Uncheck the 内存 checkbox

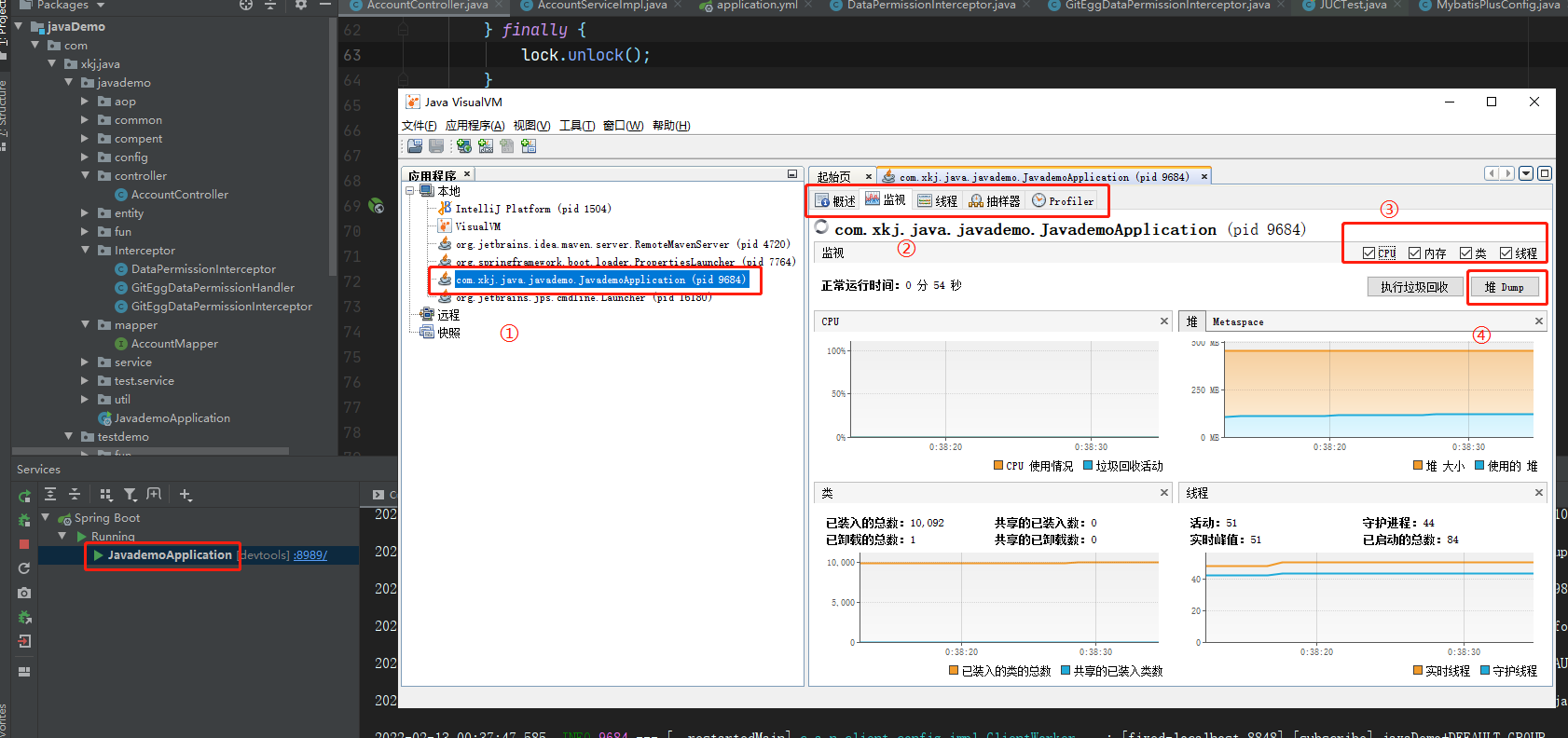click(x=1415, y=253)
